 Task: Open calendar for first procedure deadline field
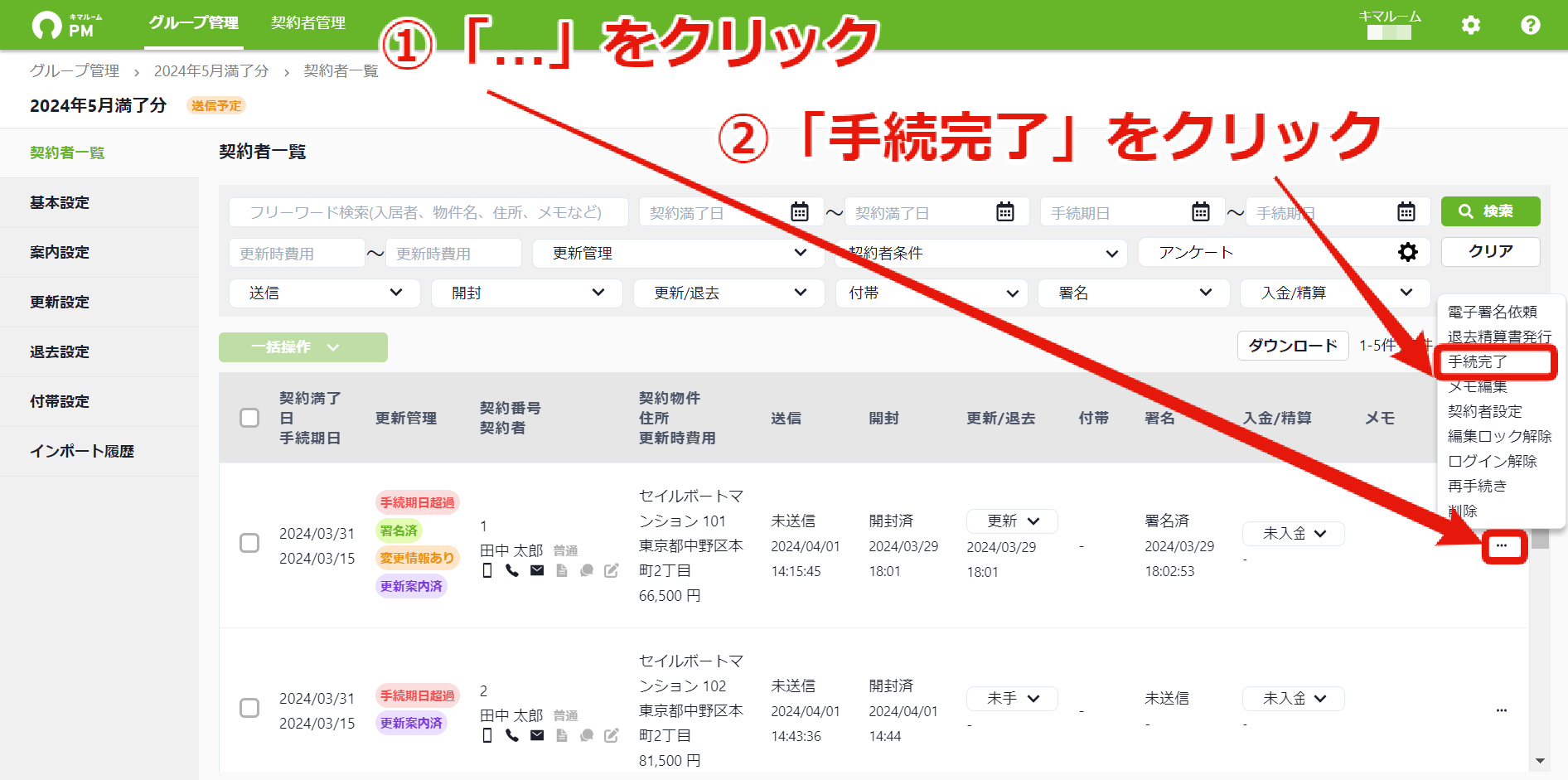coord(1201,212)
